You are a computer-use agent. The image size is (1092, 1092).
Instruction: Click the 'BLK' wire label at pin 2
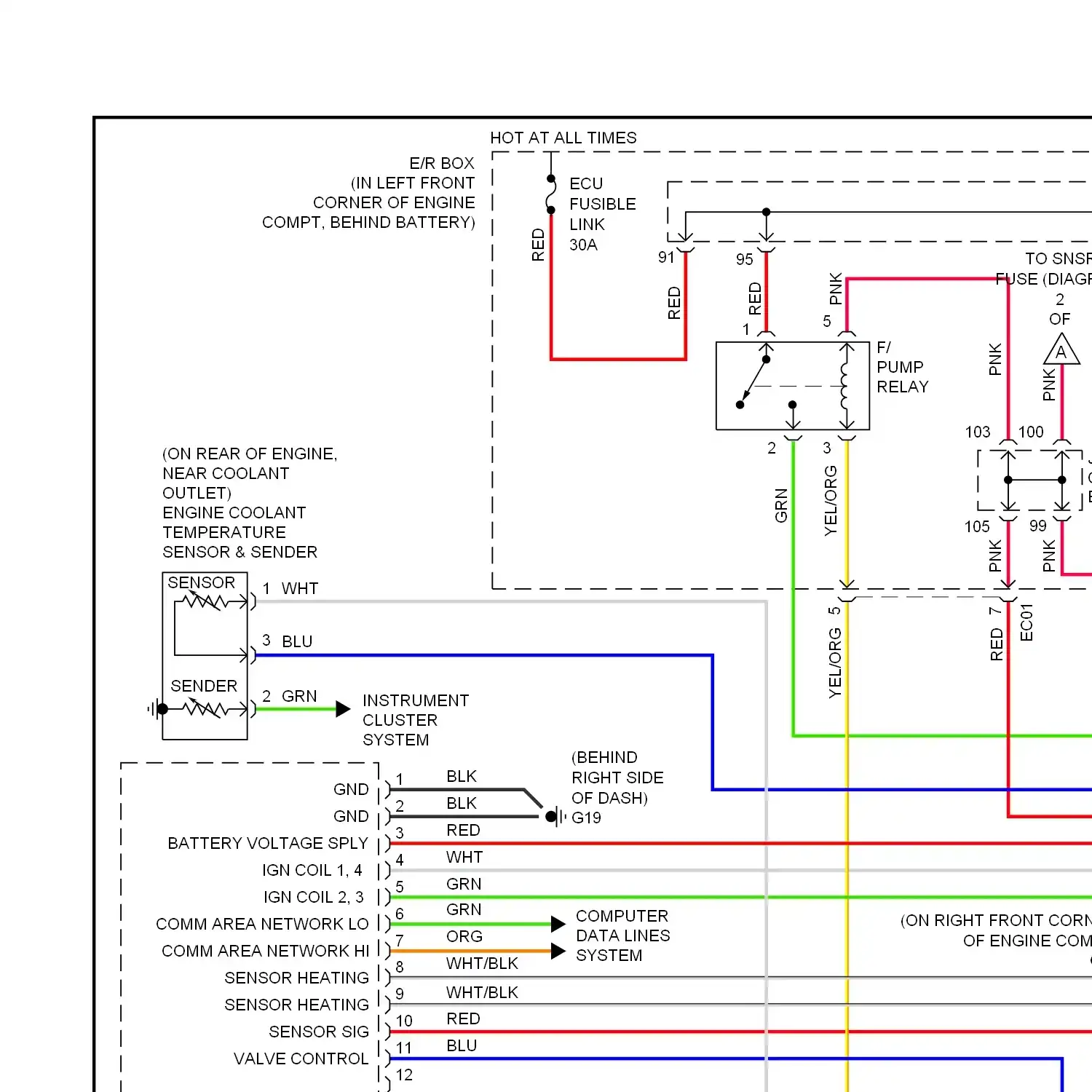point(462,803)
